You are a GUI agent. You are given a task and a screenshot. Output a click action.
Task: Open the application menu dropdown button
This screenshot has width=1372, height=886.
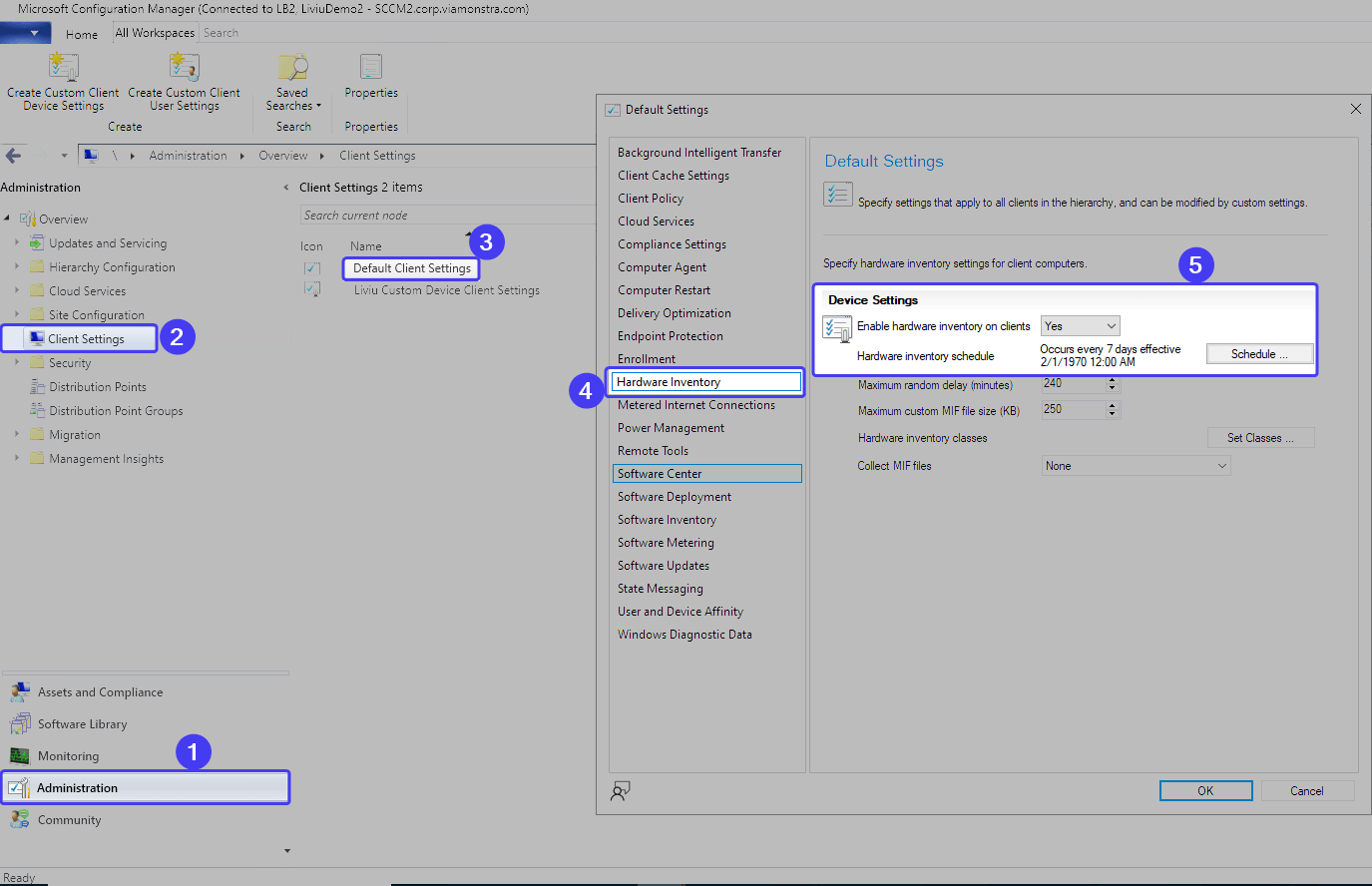(x=27, y=33)
